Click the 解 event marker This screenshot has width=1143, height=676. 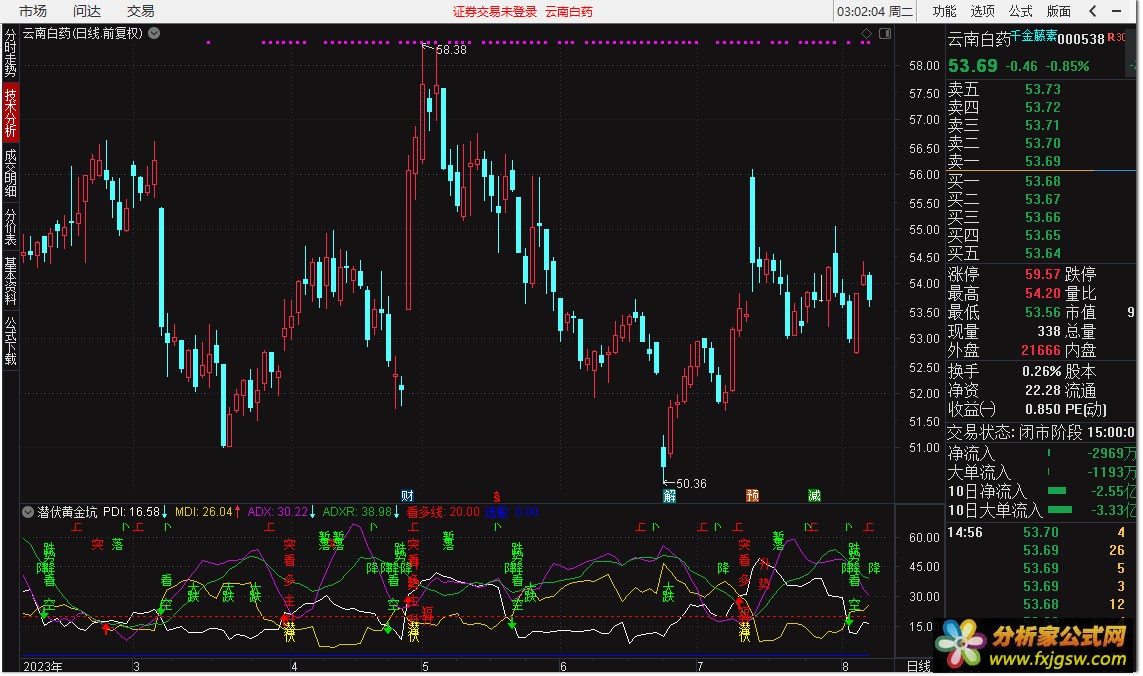668,496
